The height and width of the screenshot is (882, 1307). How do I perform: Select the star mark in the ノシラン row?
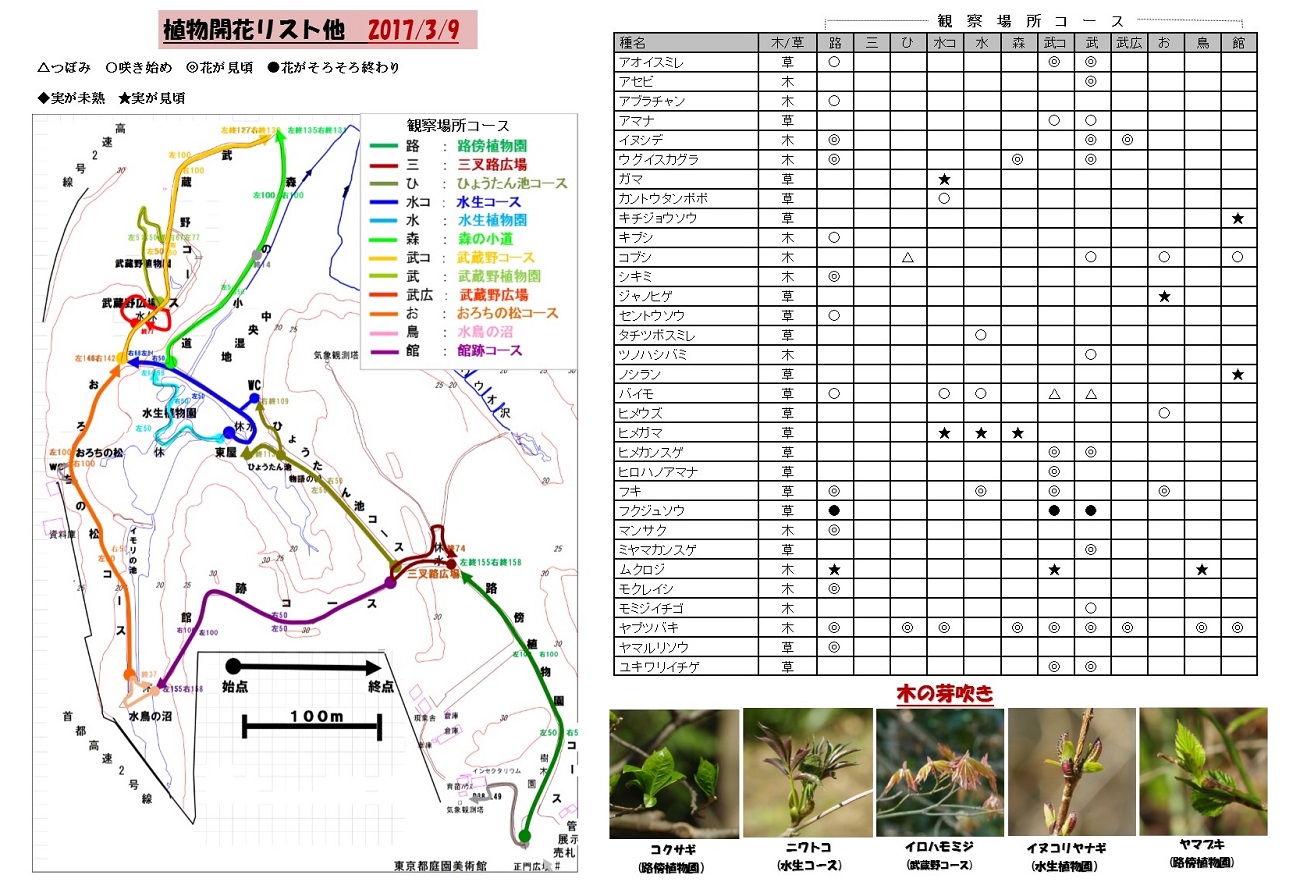[x=1238, y=374]
